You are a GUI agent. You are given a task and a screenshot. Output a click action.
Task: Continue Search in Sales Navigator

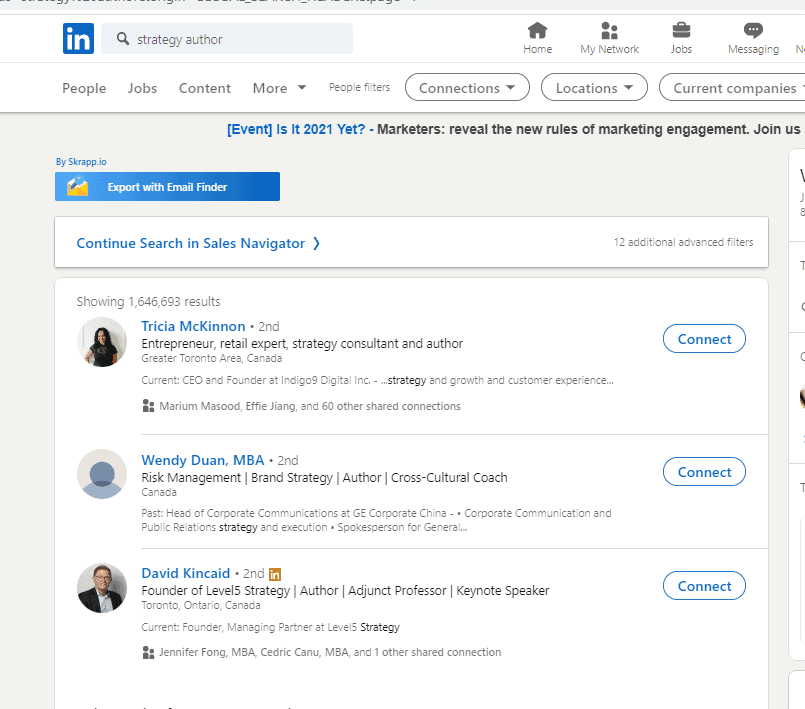[x=198, y=243]
